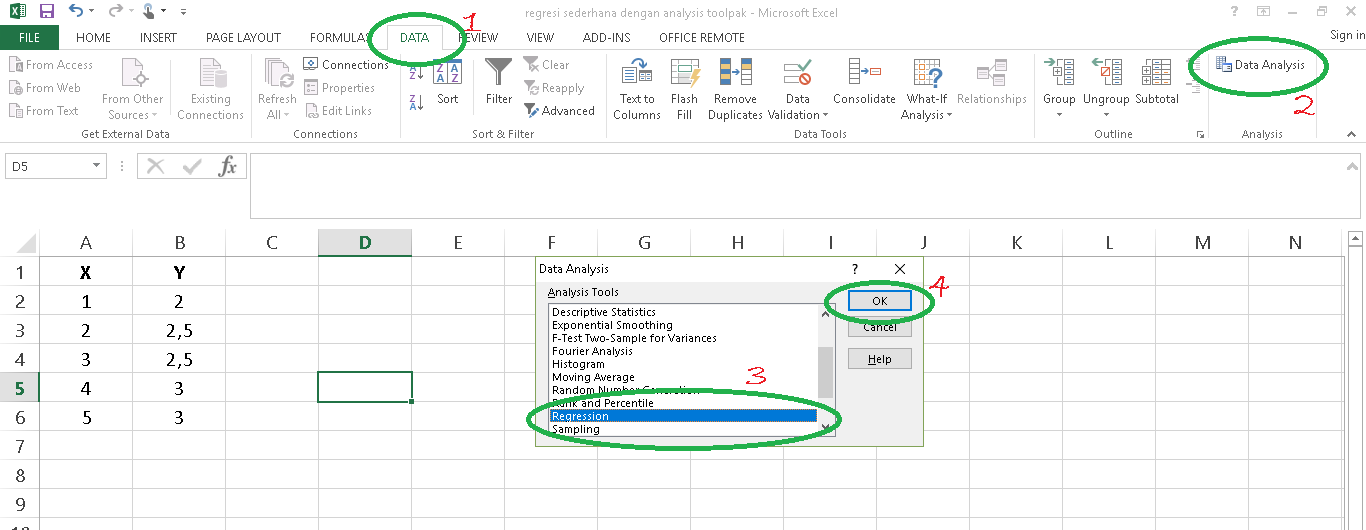
Task: Click the Subtotal icon
Action: point(1156,74)
